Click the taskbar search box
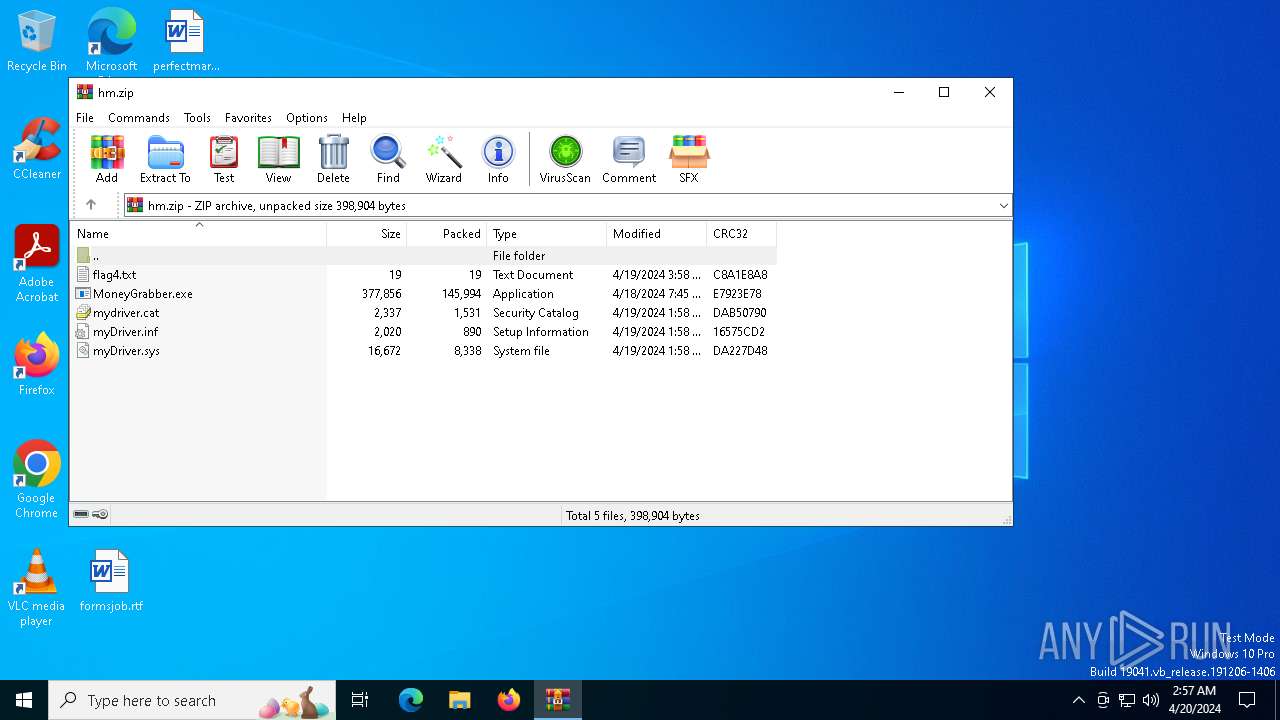 193,700
